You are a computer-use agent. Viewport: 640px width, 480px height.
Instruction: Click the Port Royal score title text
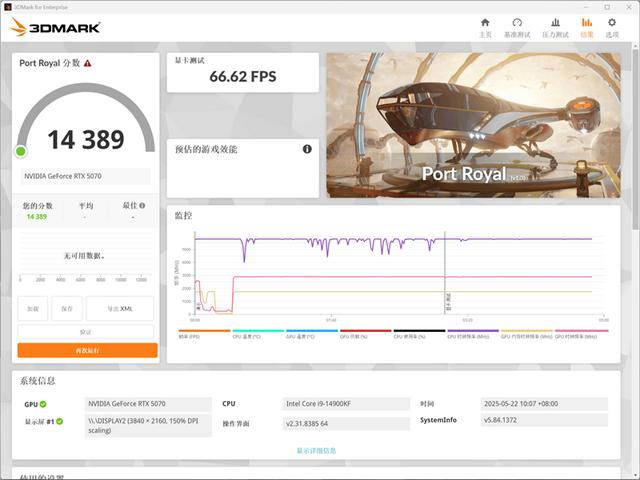coord(50,63)
